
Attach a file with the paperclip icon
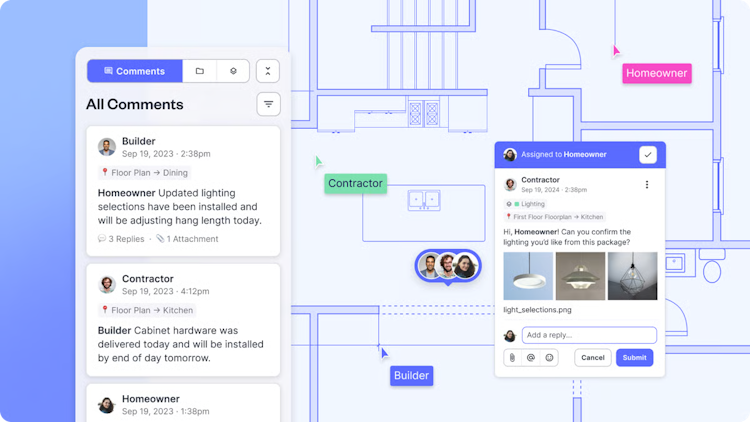coord(512,357)
